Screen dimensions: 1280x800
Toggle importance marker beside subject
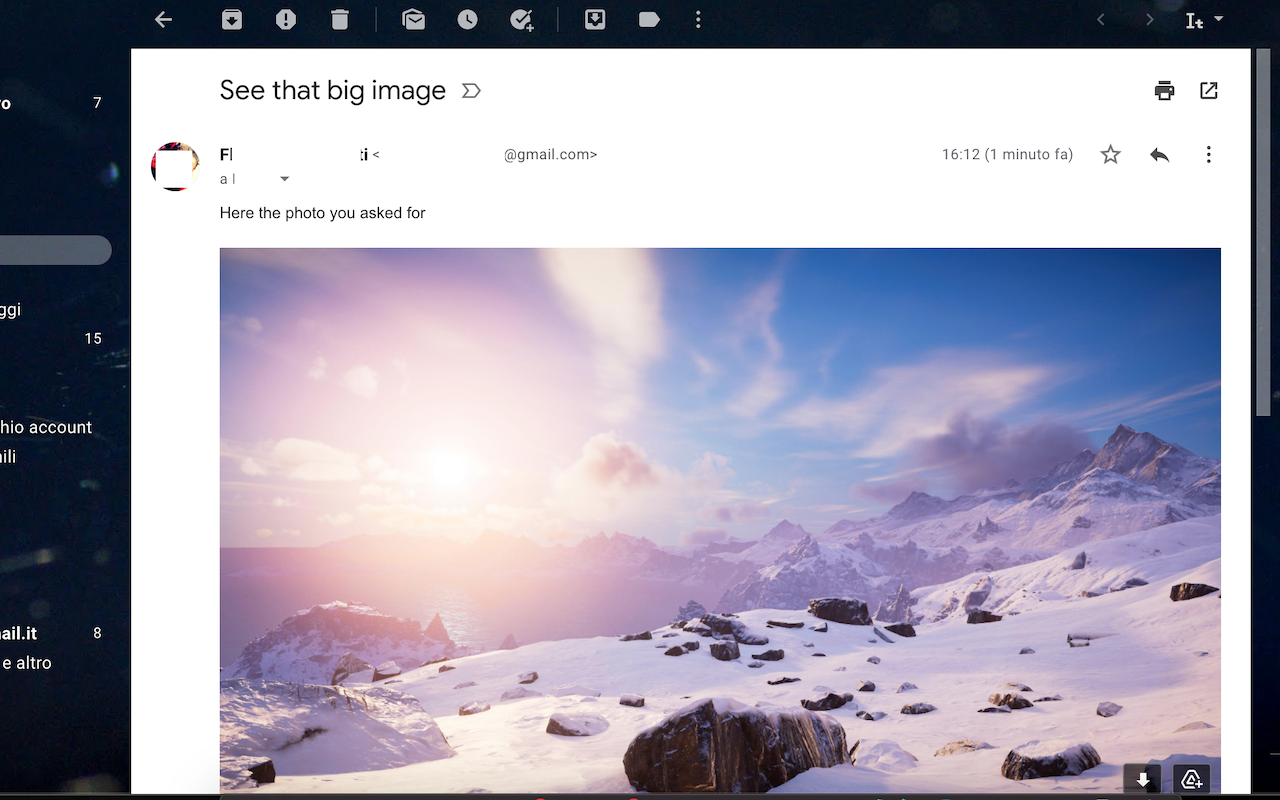click(x=471, y=91)
